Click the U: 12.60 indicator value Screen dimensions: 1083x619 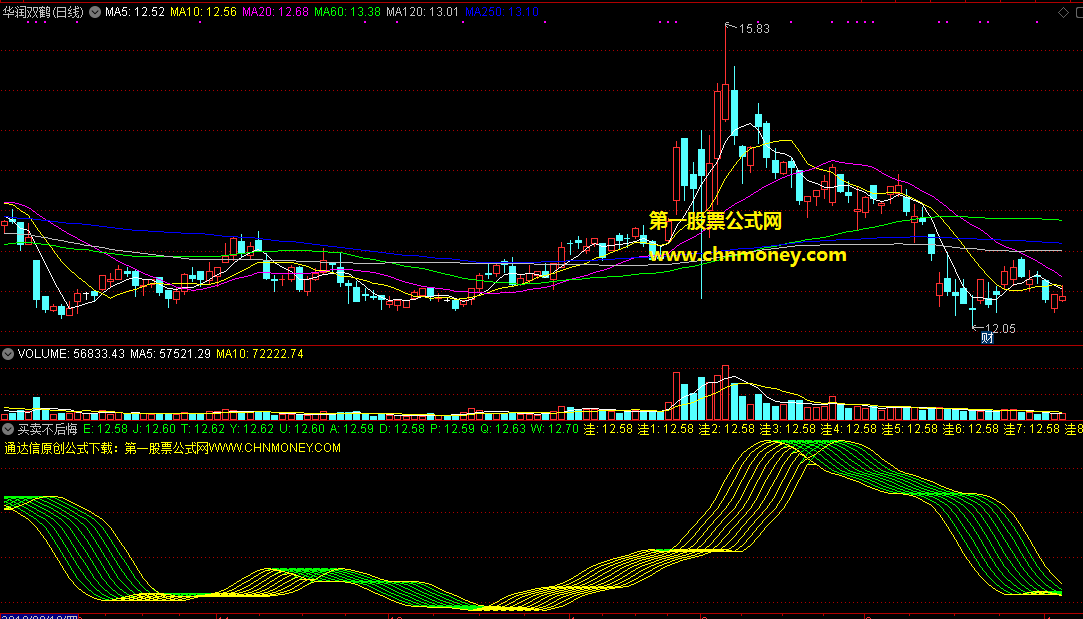[302, 429]
